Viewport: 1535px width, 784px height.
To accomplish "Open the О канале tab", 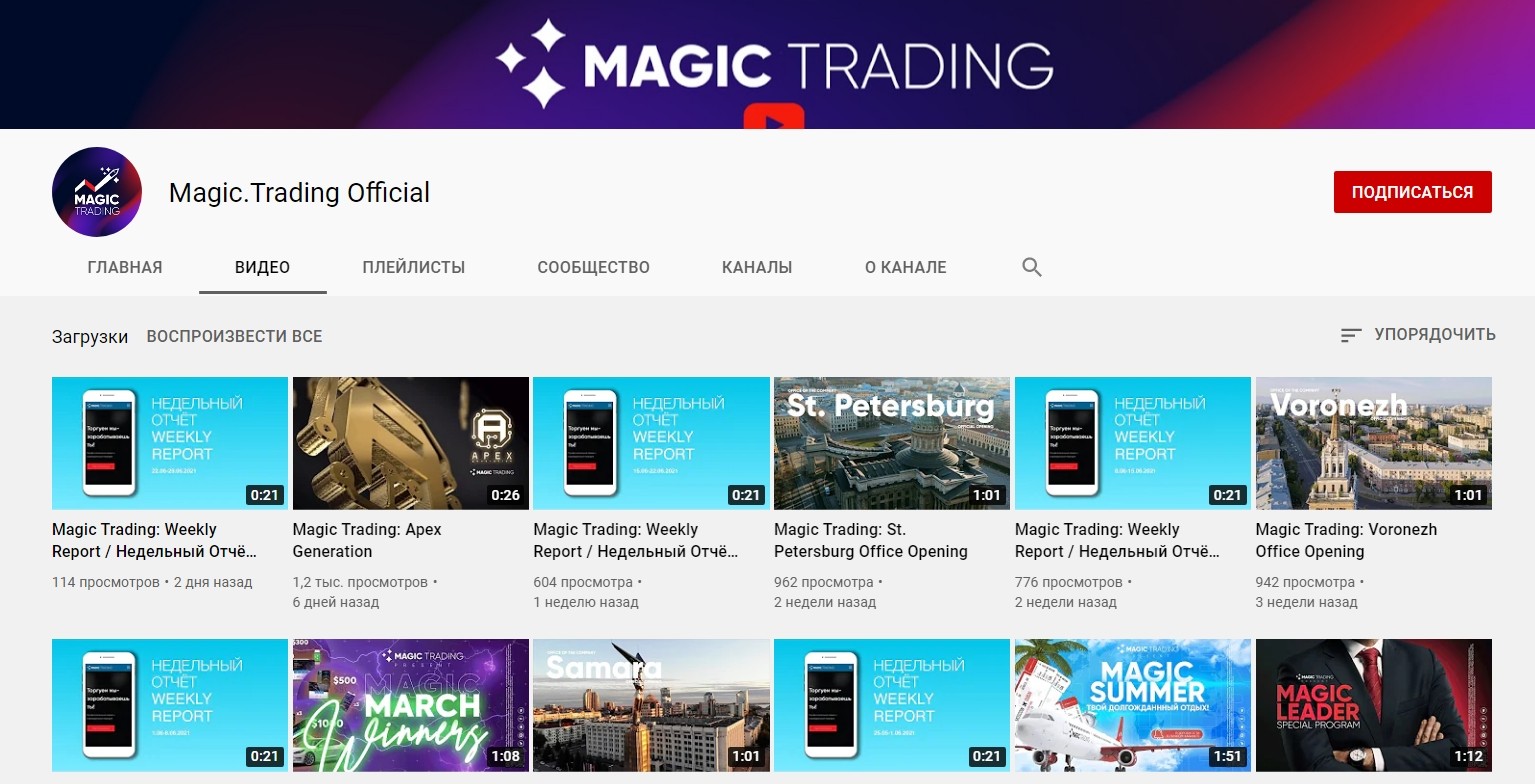I will click(x=906, y=267).
